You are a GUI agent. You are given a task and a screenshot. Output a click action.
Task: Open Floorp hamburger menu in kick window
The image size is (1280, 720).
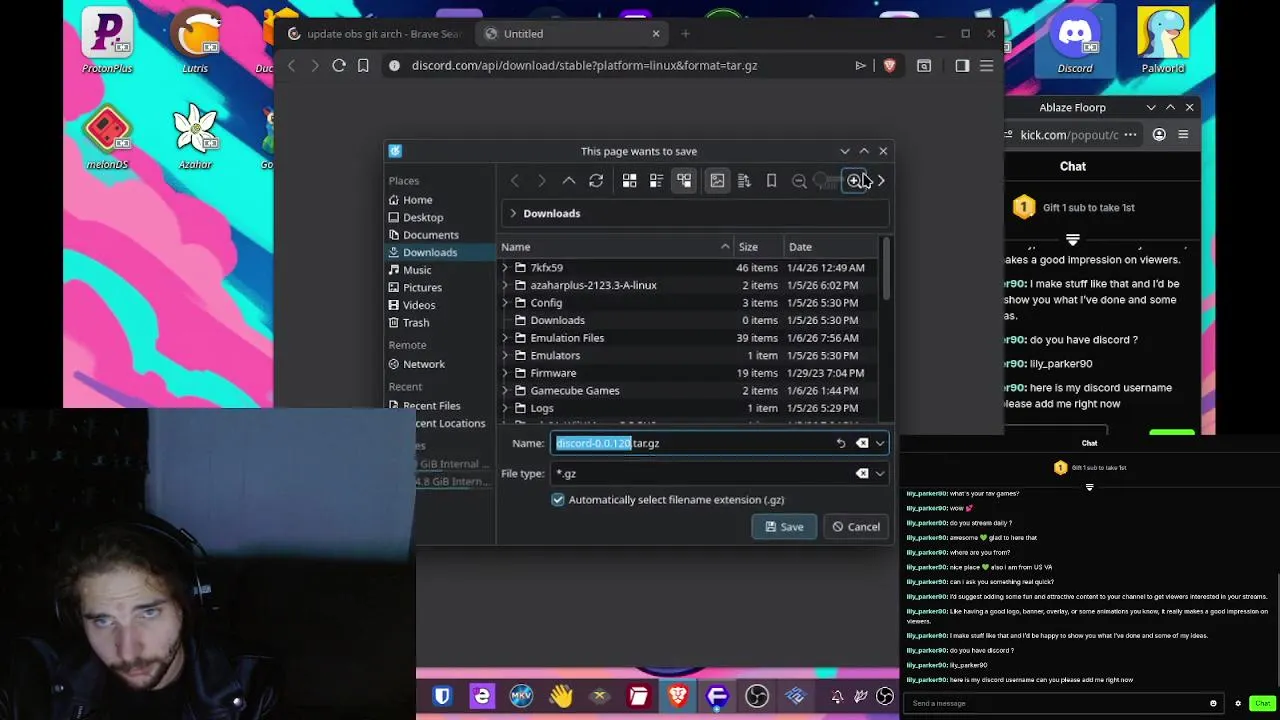tap(1183, 135)
